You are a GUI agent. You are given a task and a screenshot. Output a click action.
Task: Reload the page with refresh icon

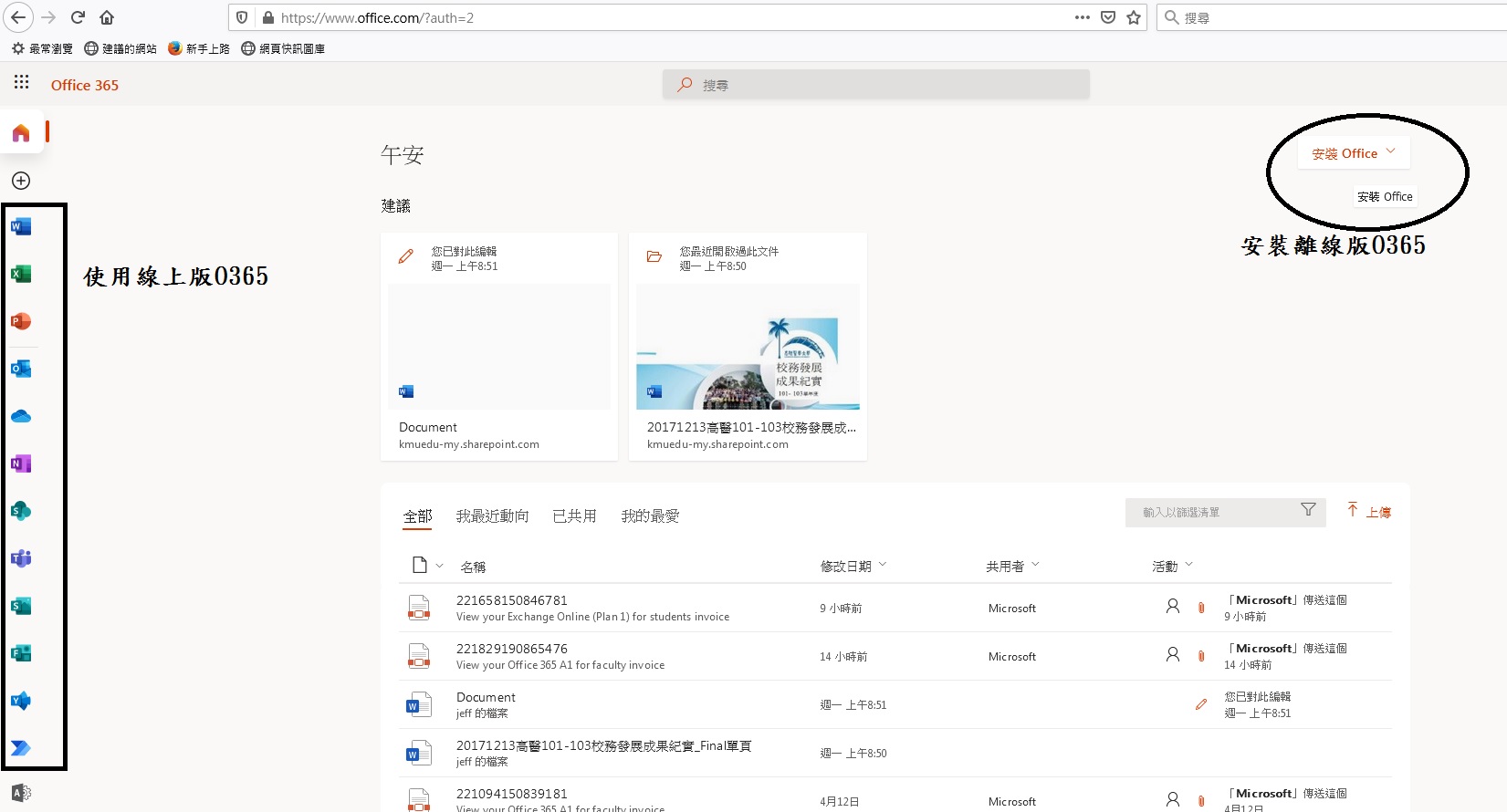[x=78, y=17]
